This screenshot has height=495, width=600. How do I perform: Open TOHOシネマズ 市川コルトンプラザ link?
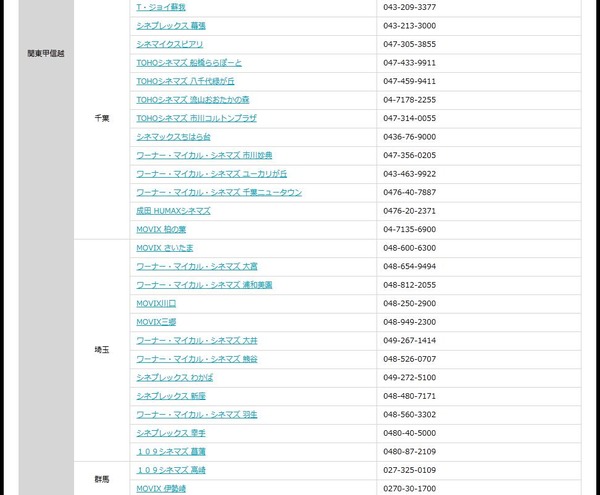196,118
